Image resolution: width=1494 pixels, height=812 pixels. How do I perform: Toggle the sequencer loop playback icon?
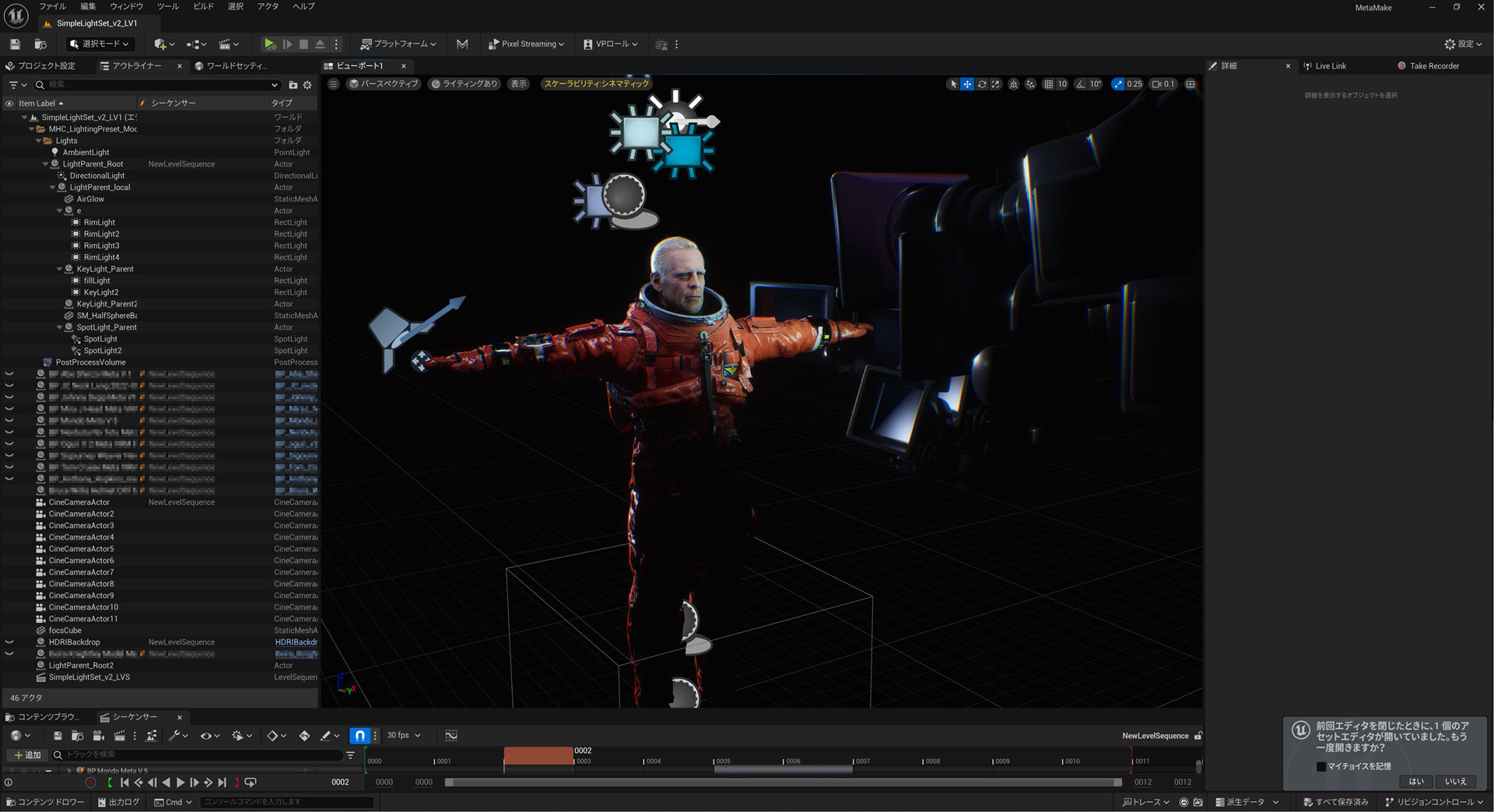pos(251,782)
